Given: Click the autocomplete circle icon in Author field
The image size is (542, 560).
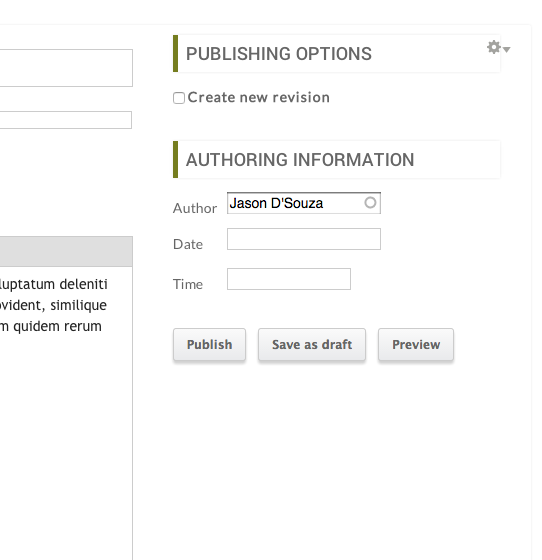Looking at the screenshot, I should tap(370, 202).
